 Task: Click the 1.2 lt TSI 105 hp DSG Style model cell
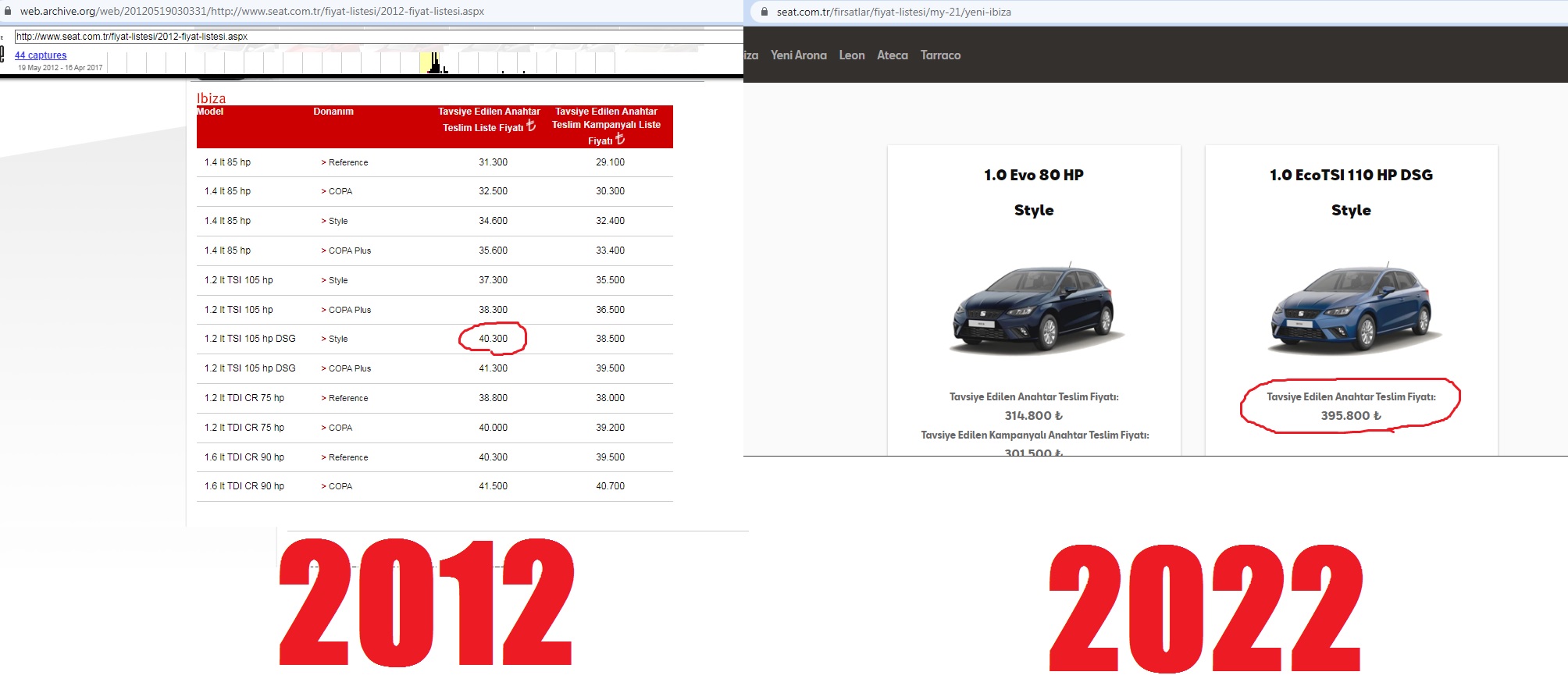click(x=250, y=339)
